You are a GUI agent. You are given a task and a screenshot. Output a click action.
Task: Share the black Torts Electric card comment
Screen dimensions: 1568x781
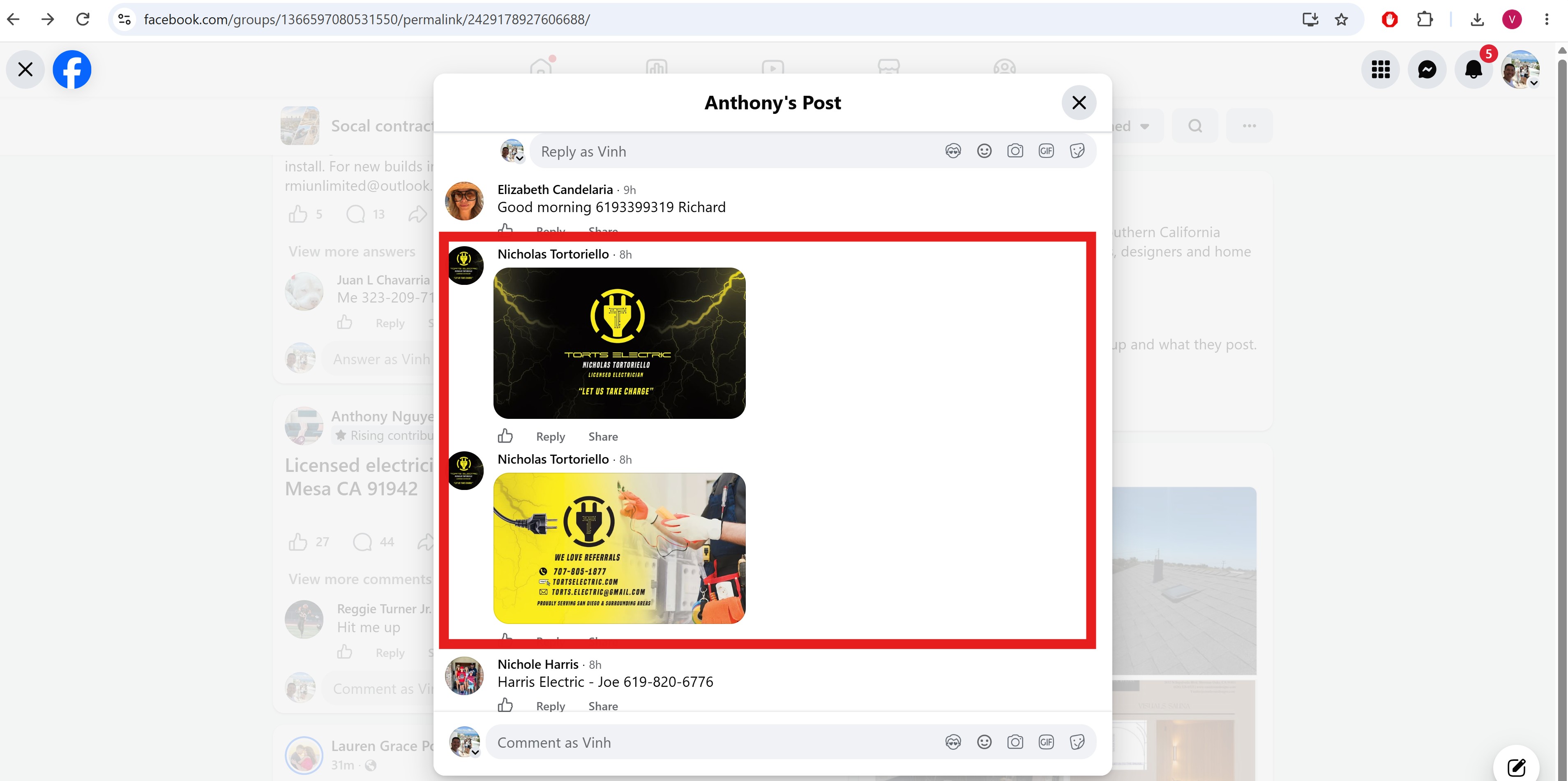pos(603,437)
